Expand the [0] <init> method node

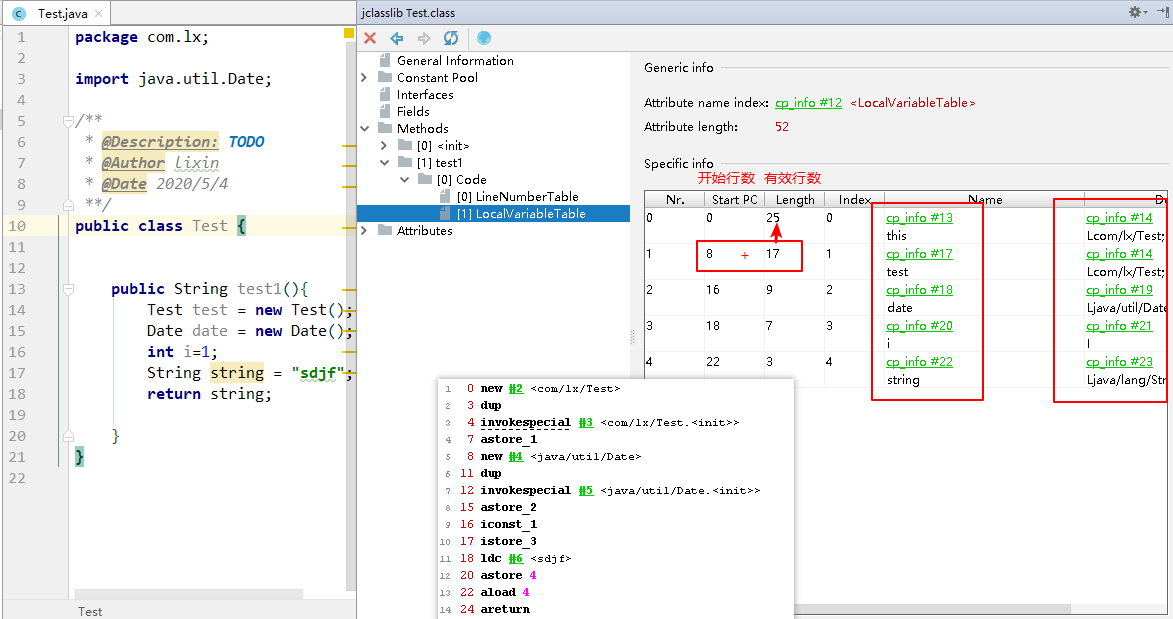click(x=384, y=146)
